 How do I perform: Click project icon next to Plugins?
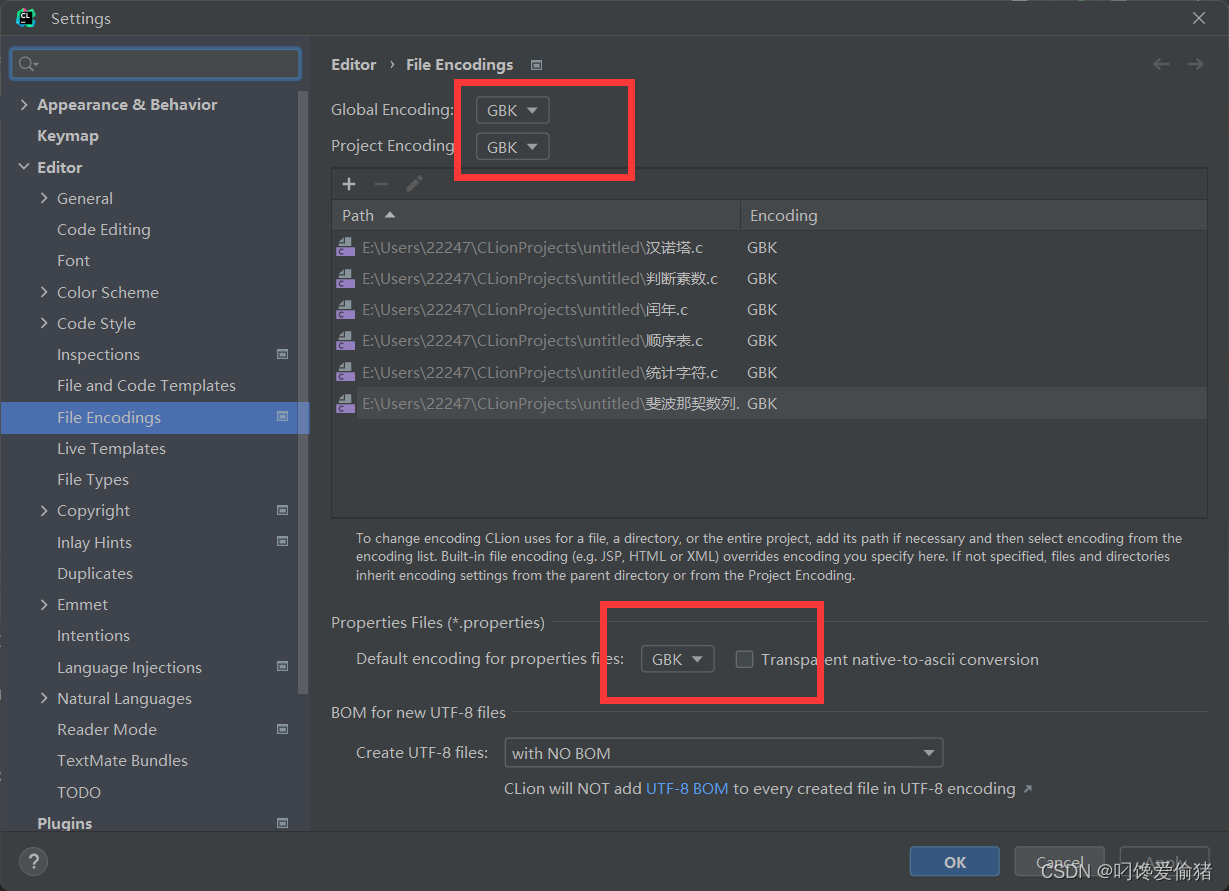(282, 823)
